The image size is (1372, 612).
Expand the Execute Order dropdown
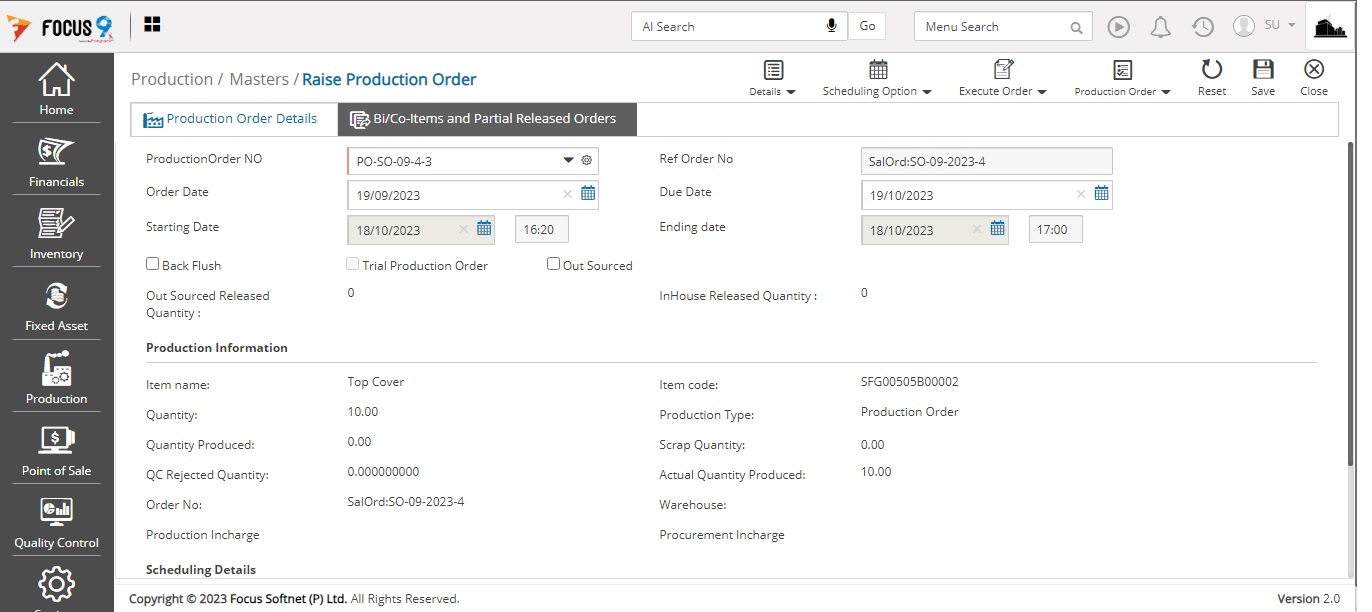(1003, 78)
